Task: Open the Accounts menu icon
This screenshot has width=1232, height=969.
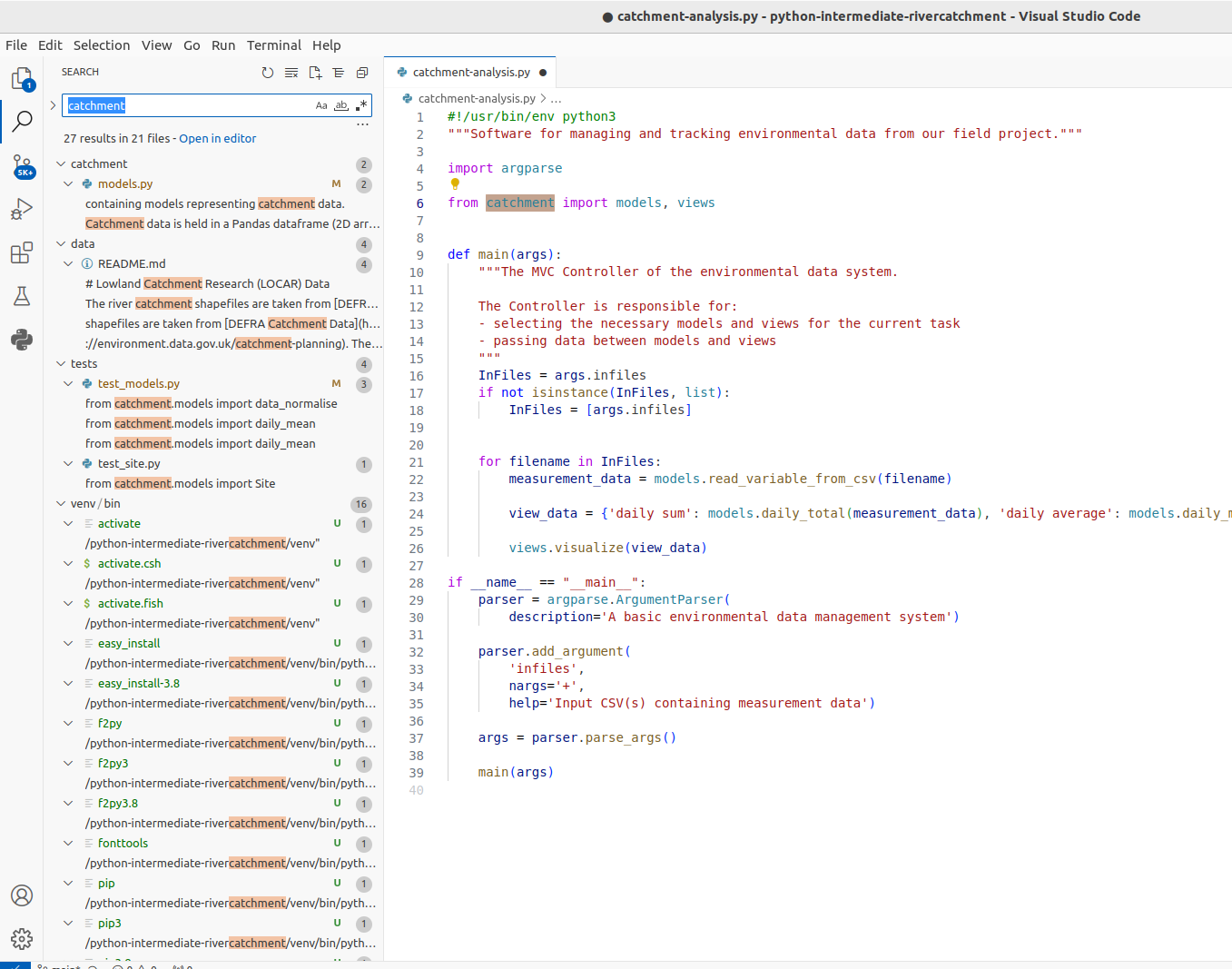Action: [x=22, y=895]
